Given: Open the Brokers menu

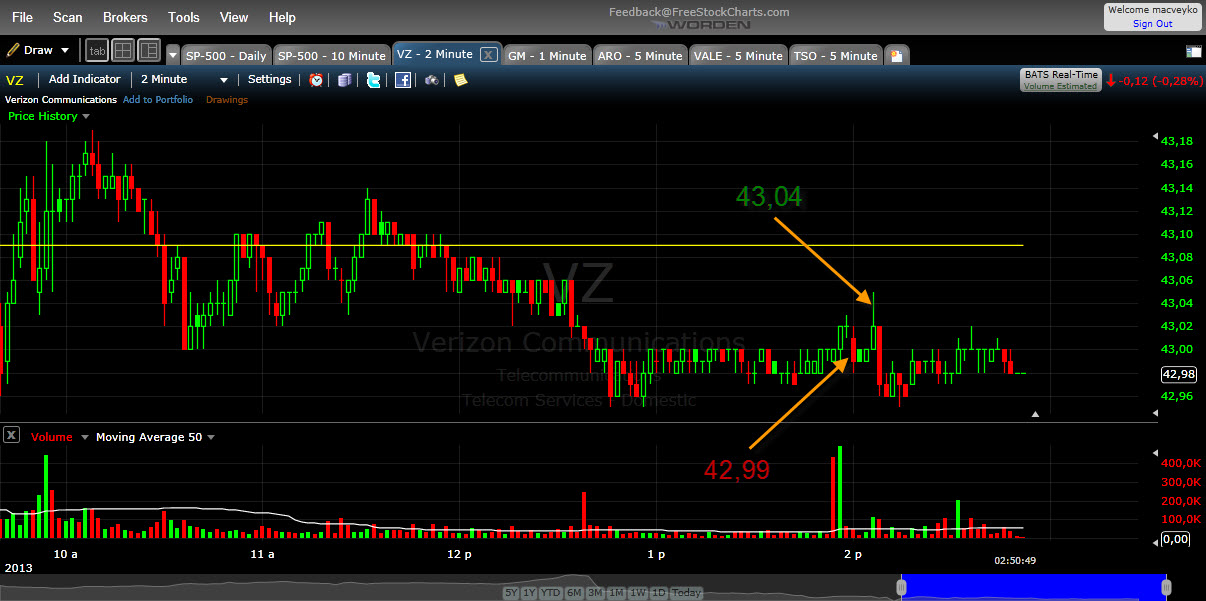Looking at the screenshot, I should pyautogui.click(x=125, y=17).
